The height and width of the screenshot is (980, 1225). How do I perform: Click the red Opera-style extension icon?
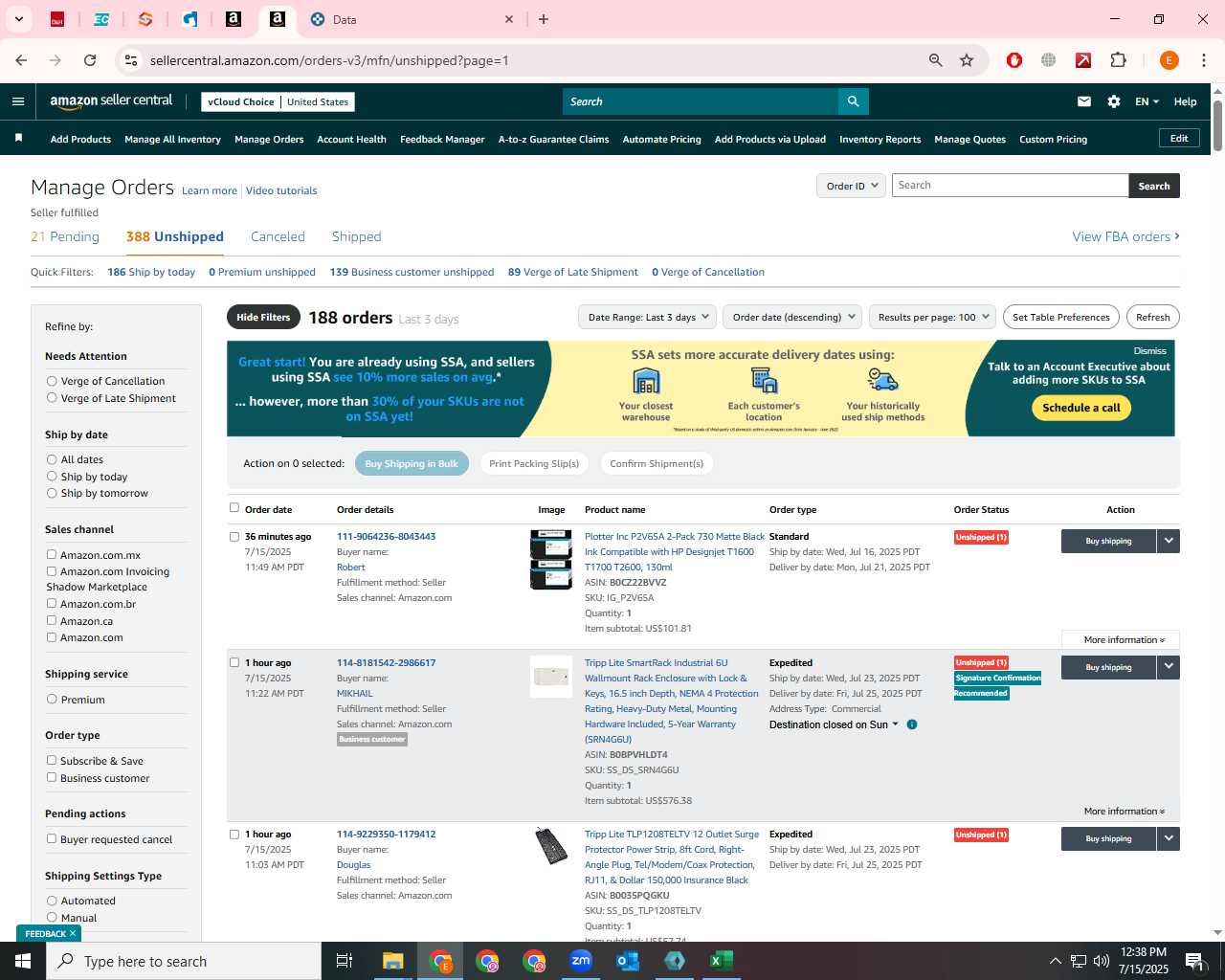pos(1014,60)
